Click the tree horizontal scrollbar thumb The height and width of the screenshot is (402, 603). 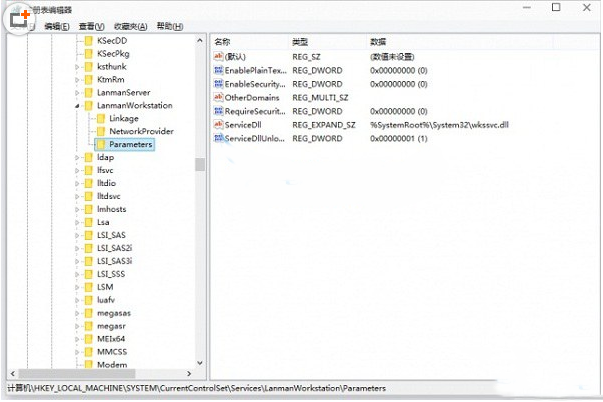click(x=77, y=374)
